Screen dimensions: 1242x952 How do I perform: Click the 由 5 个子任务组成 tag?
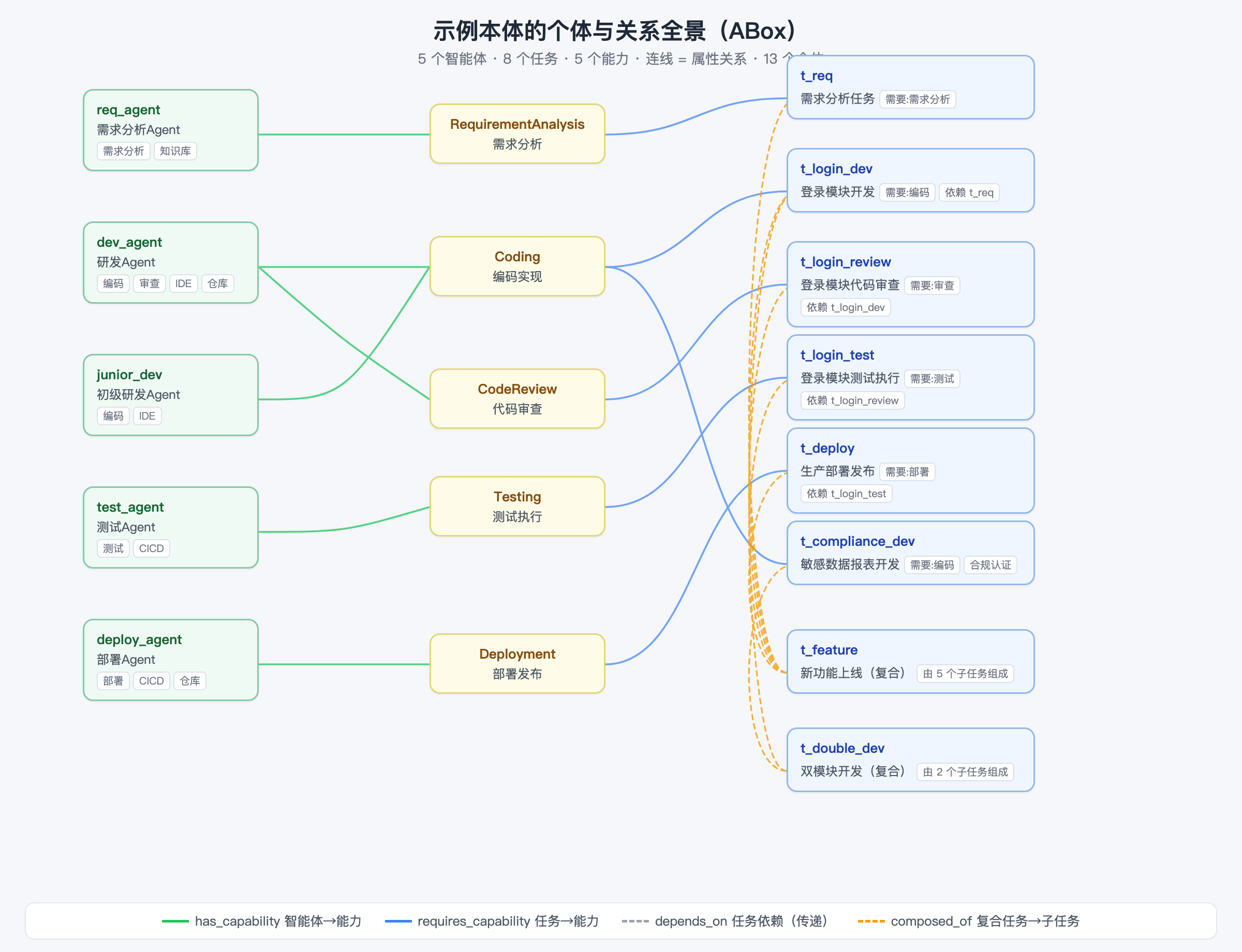965,674
